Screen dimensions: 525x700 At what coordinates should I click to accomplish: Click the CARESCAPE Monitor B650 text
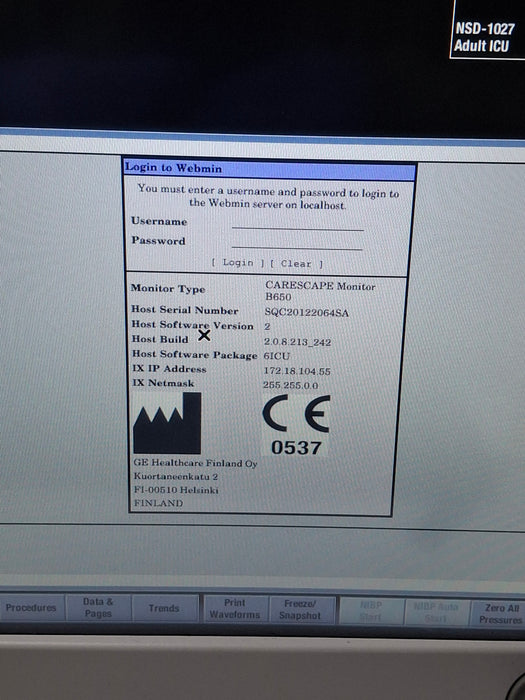coord(320,291)
